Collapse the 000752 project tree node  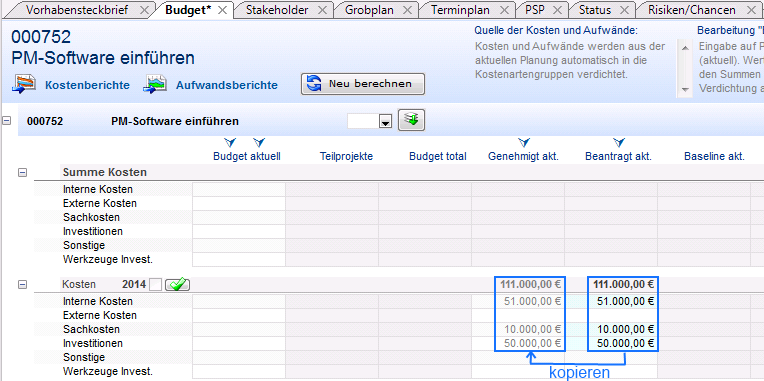(x=6, y=120)
